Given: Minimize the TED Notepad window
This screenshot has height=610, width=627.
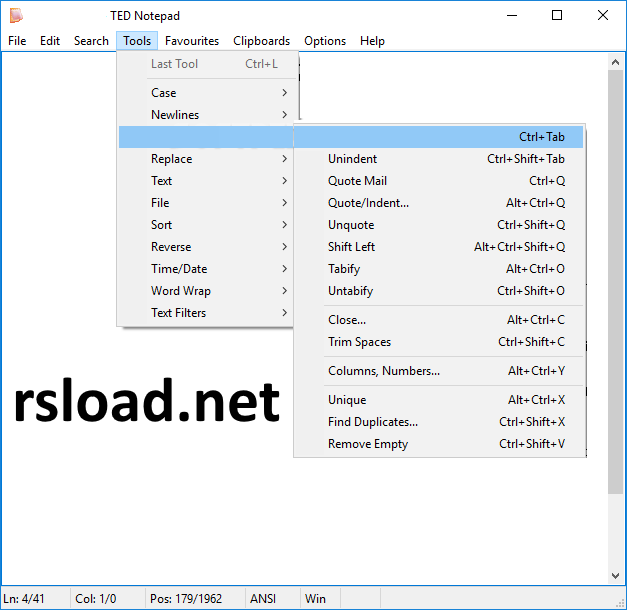Looking at the screenshot, I should click(x=512, y=16).
